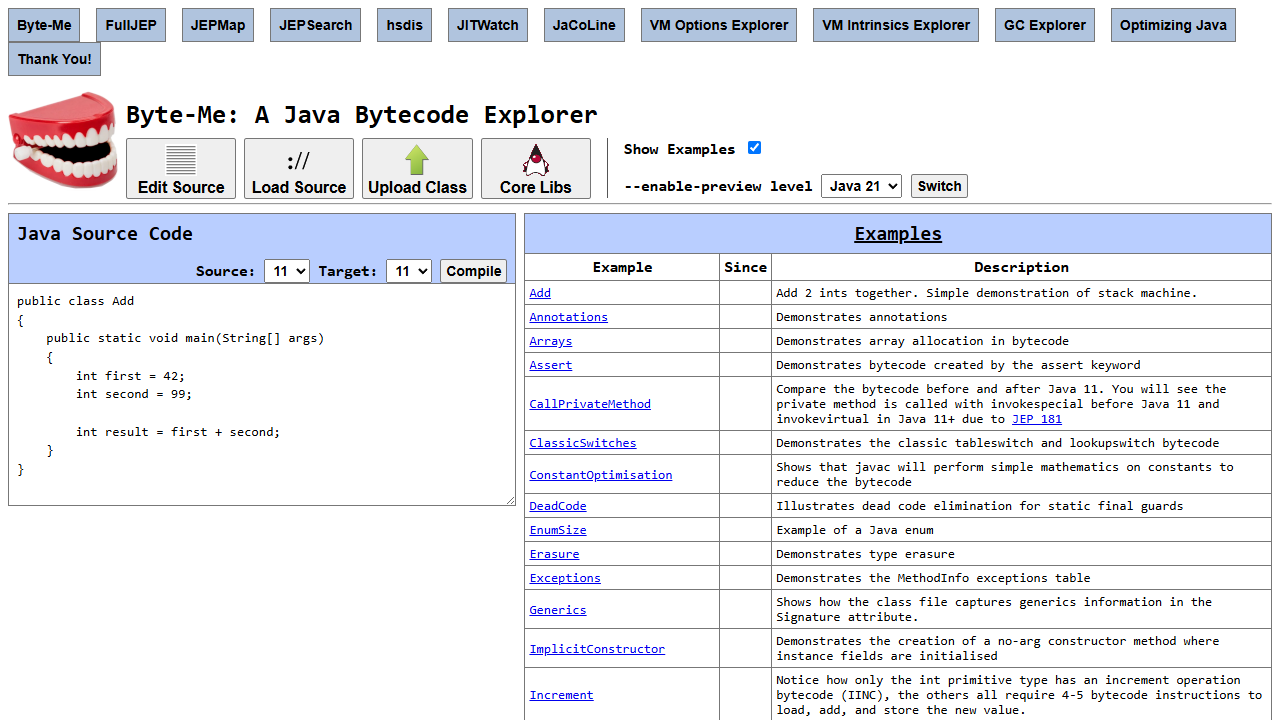Open the CallPrivateMethod example
This screenshot has width=1280, height=720.
[x=590, y=404]
